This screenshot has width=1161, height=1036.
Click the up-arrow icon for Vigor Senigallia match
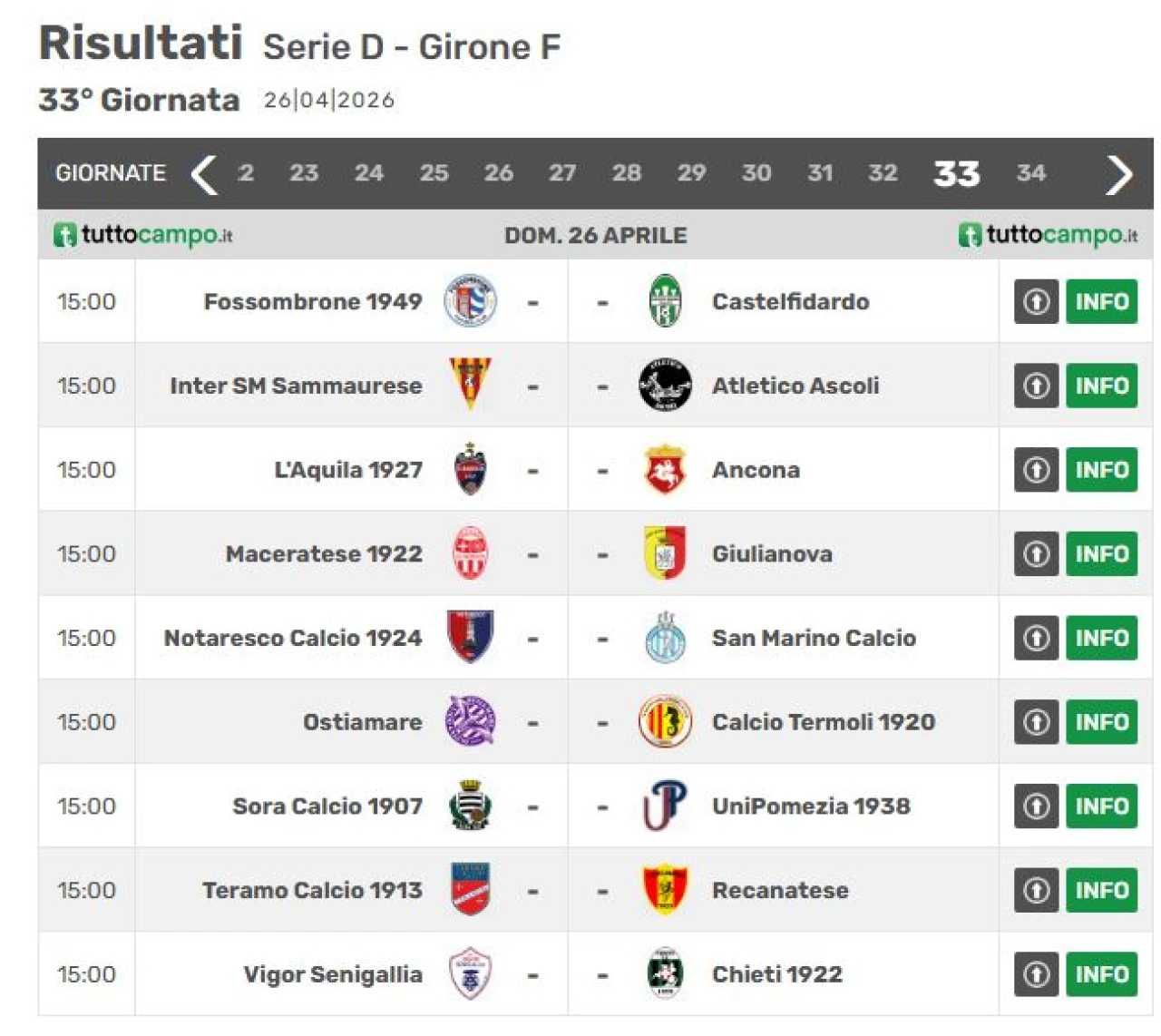pos(1036,974)
